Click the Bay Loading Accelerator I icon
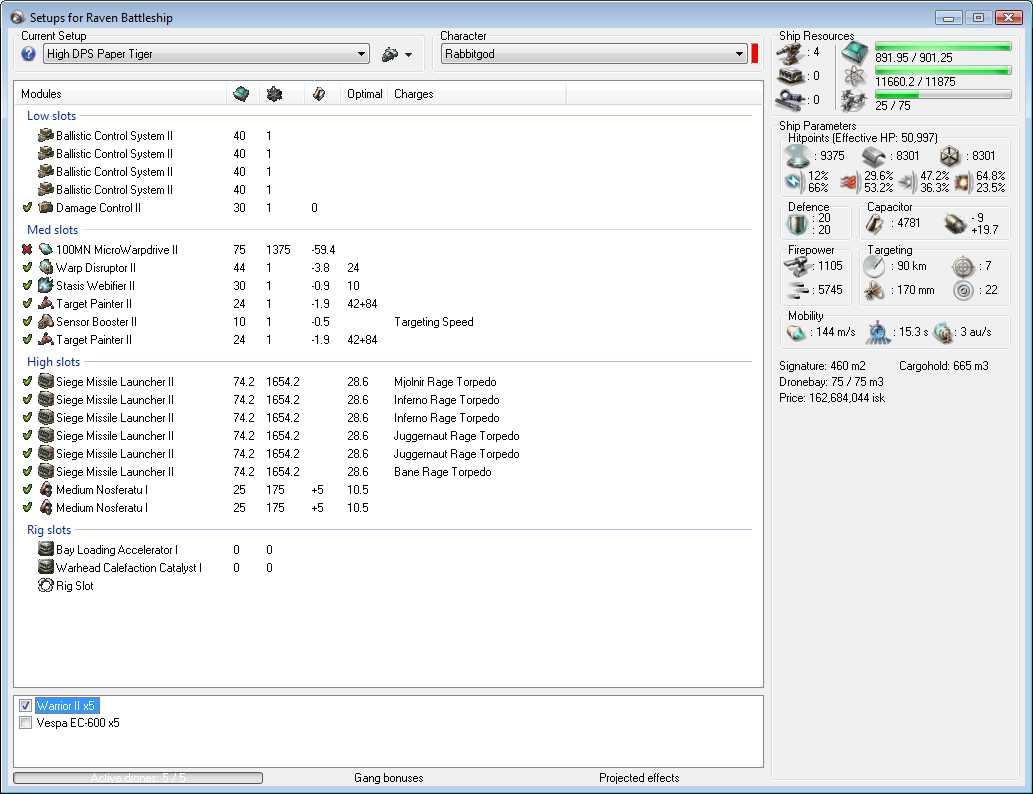The image size is (1033, 794). (x=45, y=550)
